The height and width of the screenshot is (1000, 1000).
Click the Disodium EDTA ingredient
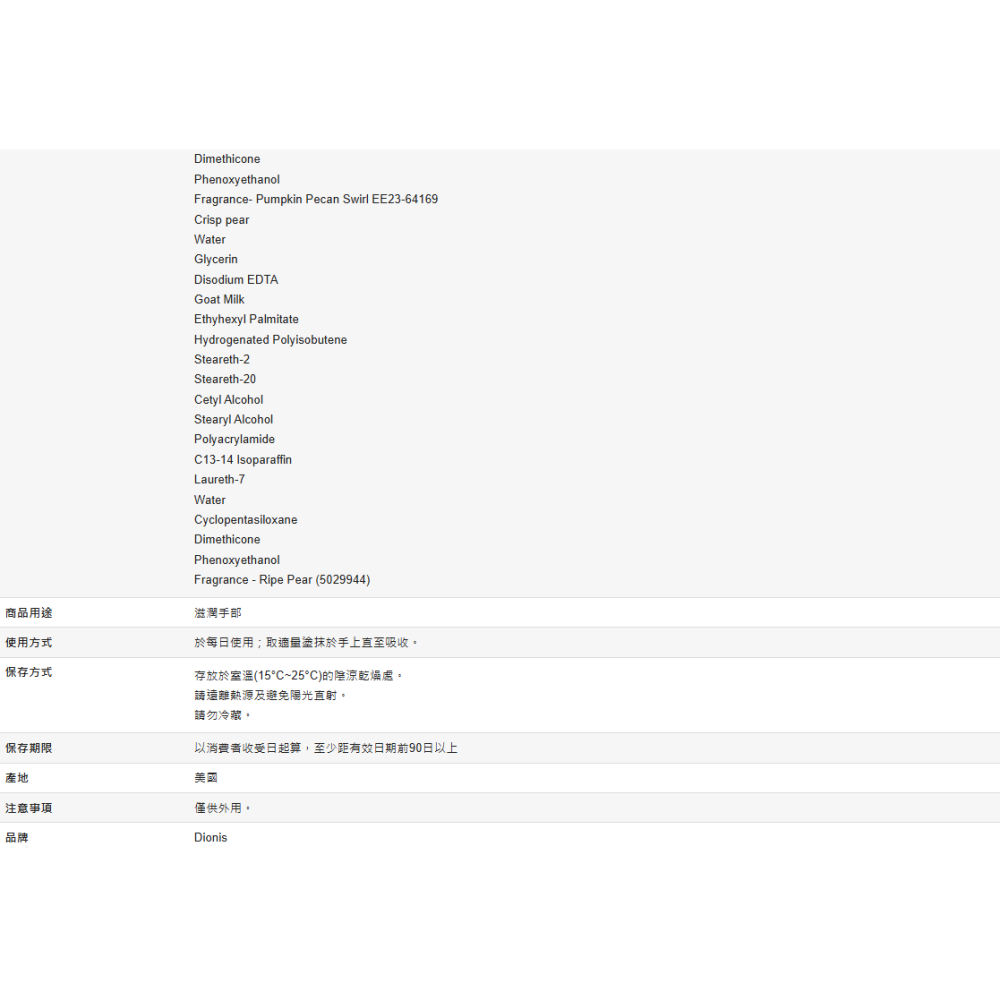pyautogui.click(x=236, y=279)
